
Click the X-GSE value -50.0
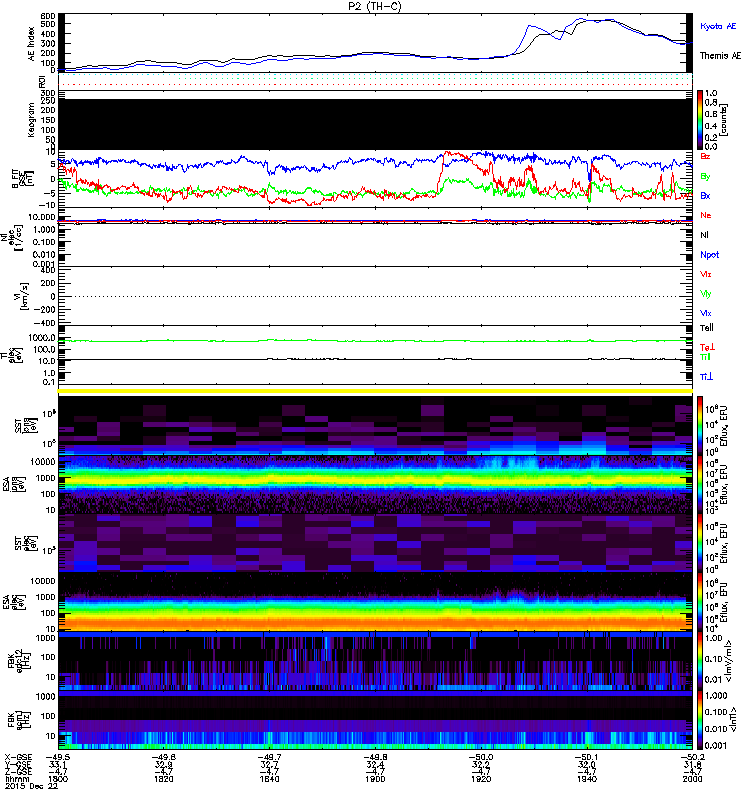pyautogui.click(x=481, y=757)
